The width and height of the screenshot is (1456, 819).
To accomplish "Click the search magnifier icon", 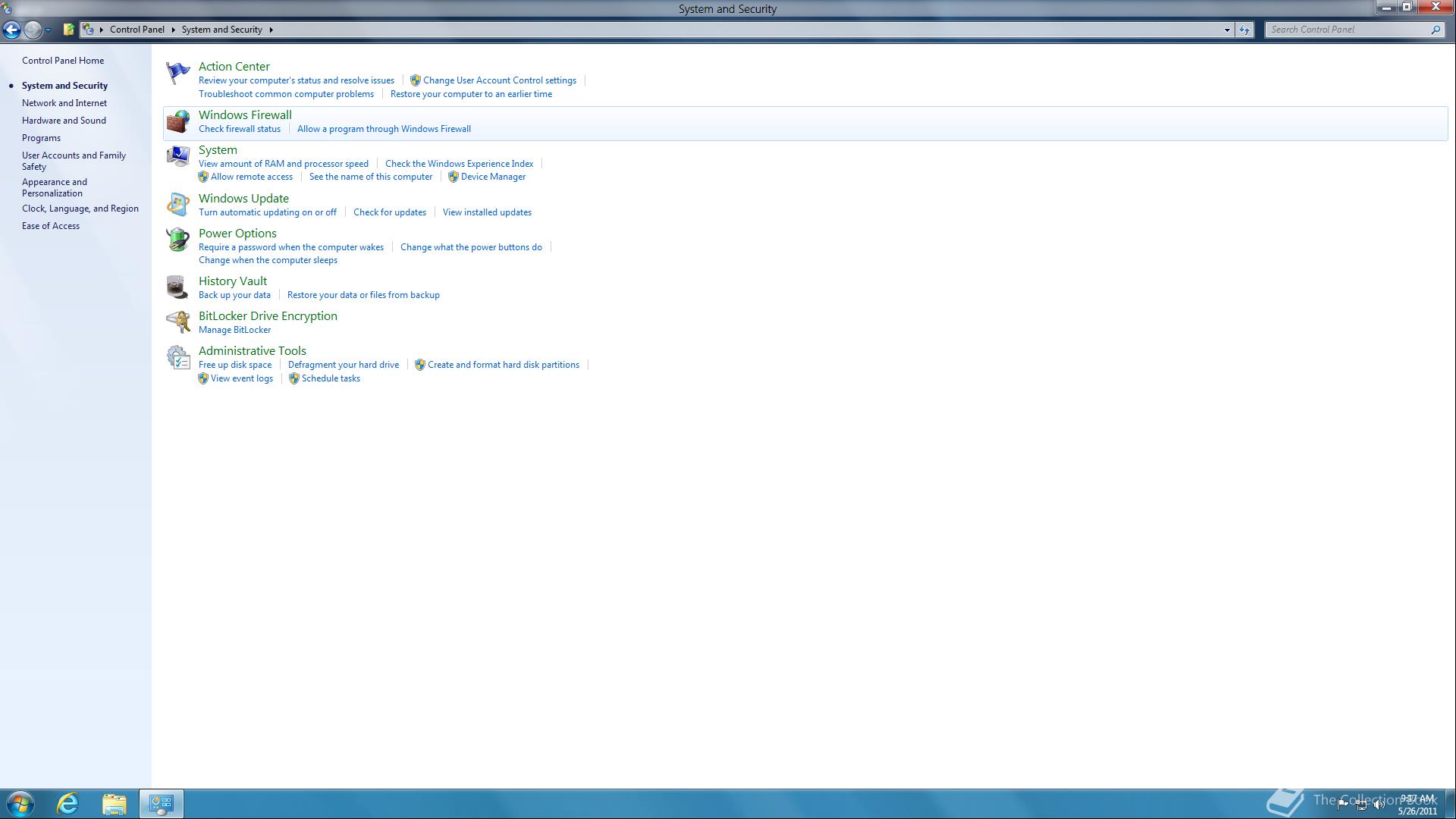I will tap(1436, 30).
